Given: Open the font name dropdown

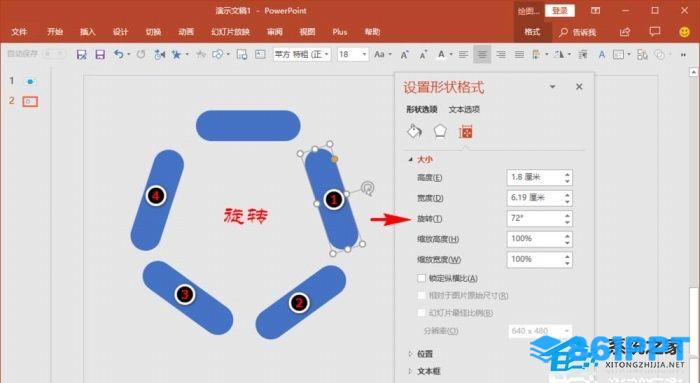Looking at the screenshot, I should pos(302,54).
